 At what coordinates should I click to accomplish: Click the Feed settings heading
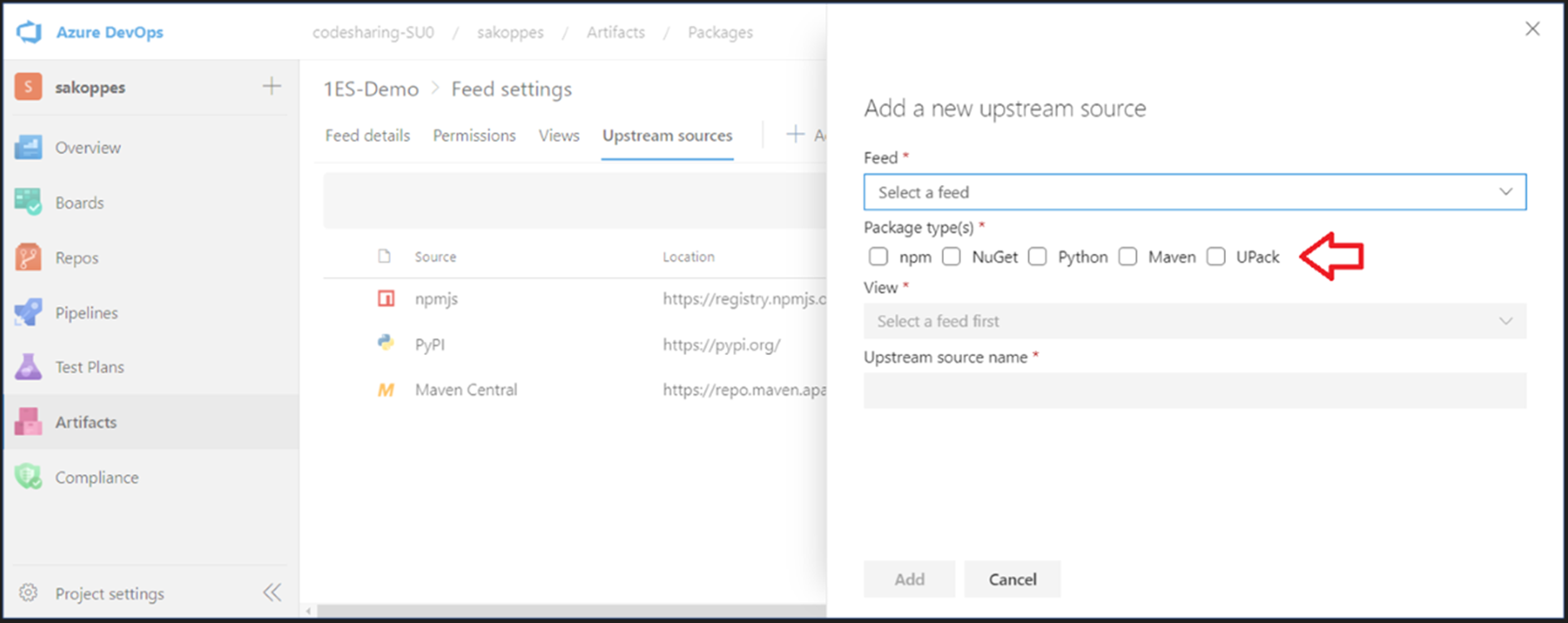(511, 89)
